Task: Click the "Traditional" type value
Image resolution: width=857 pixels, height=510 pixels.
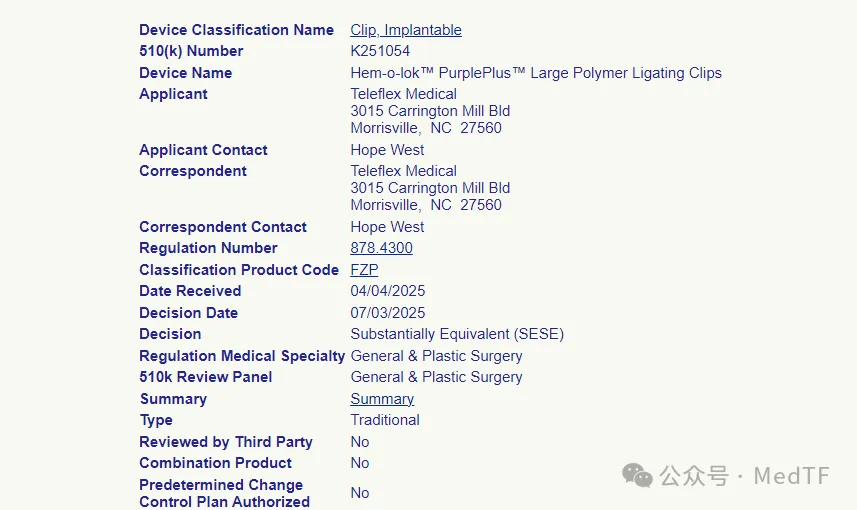Action: (384, 420)
